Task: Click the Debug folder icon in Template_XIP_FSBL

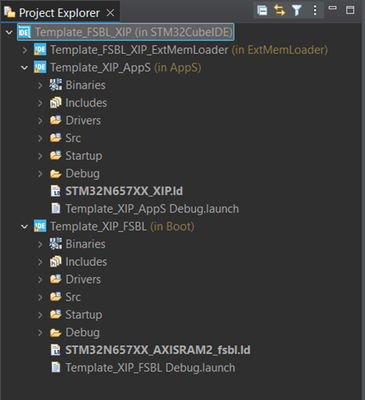Action: click(x=56, y=333)
